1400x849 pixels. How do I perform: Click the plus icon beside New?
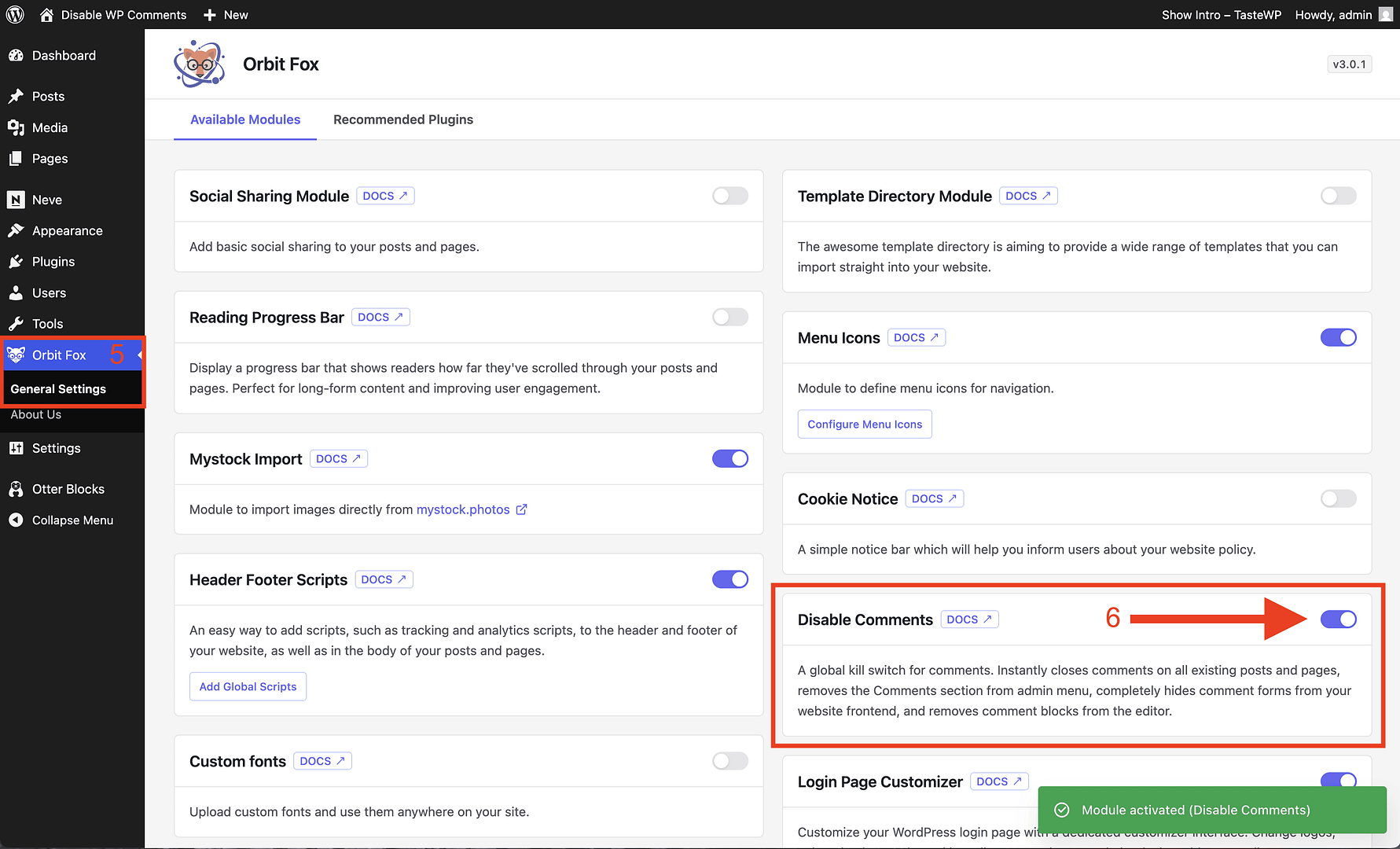209,15
